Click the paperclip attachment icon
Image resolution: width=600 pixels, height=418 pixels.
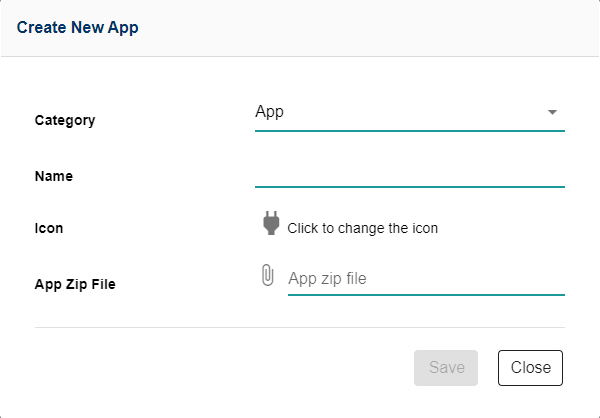[x=267, y=275]
